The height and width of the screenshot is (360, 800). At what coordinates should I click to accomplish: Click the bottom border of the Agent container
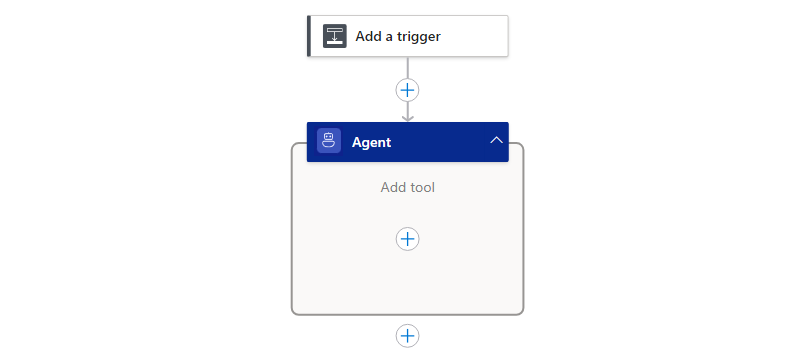(x=407, y=314)
